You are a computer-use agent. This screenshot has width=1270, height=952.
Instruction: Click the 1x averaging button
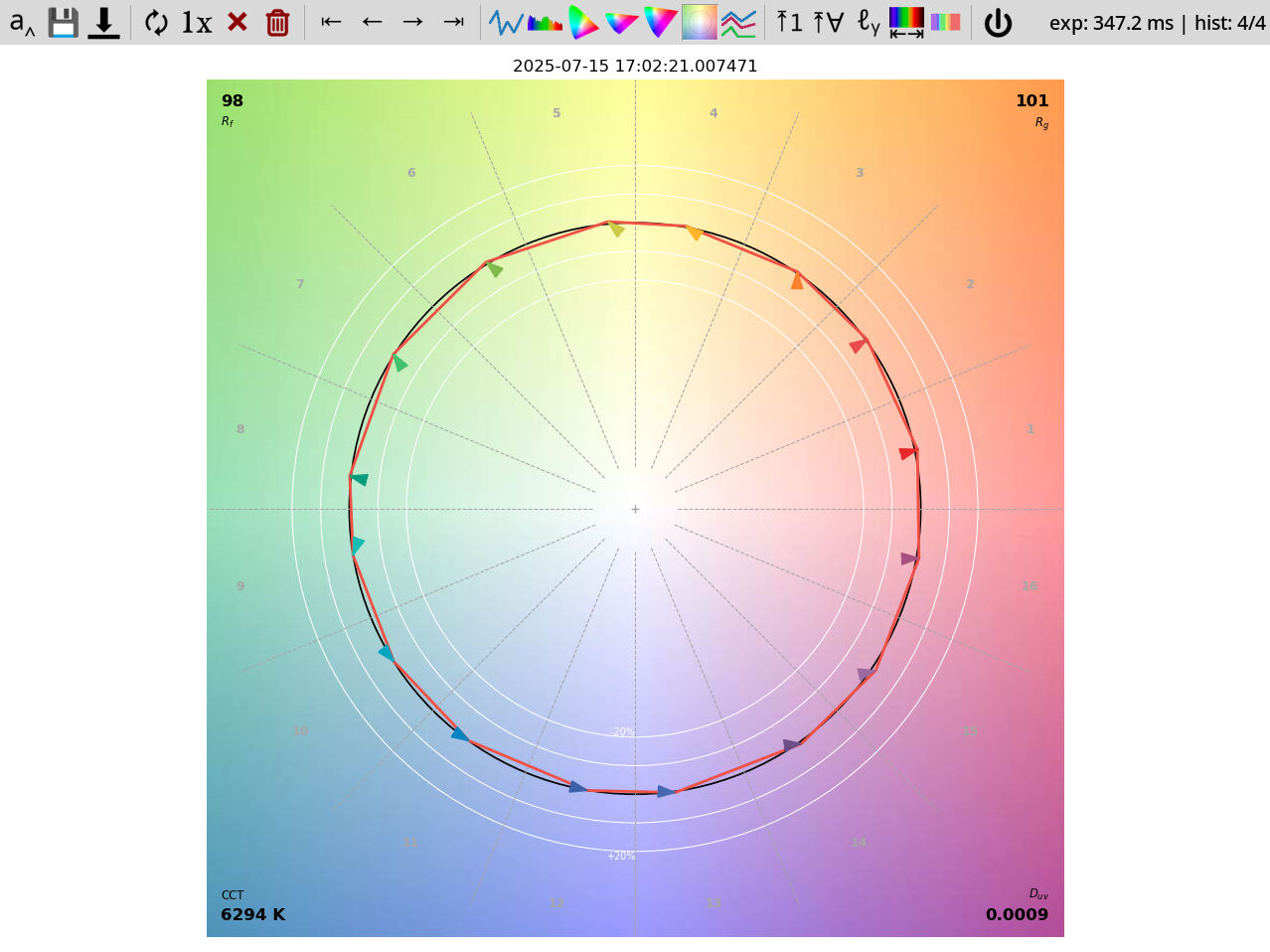(x=197, y=22)
